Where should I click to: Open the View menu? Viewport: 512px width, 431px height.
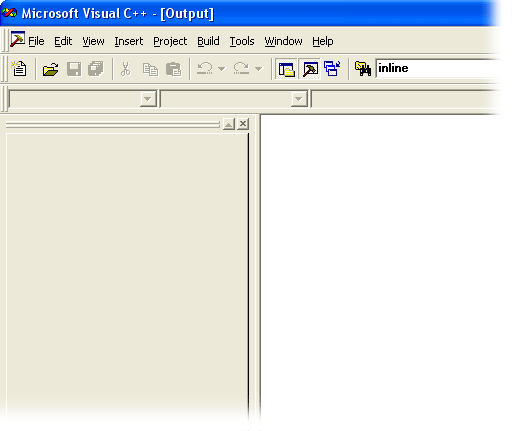(93, 41)
